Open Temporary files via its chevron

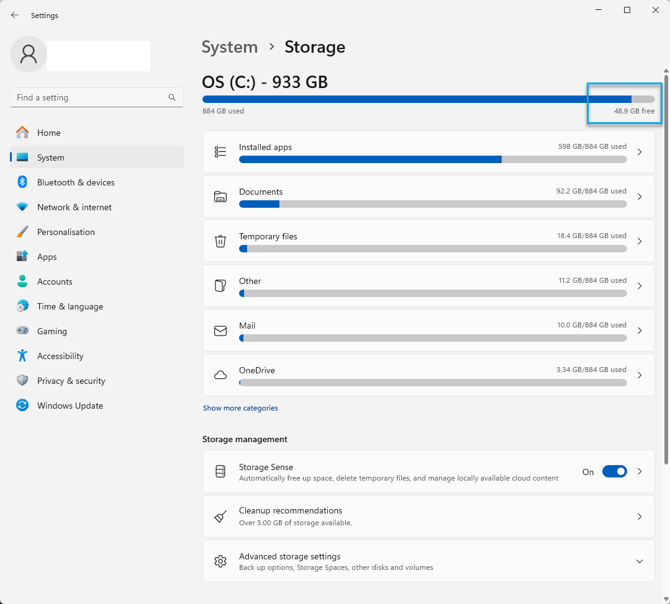(640, 241)
